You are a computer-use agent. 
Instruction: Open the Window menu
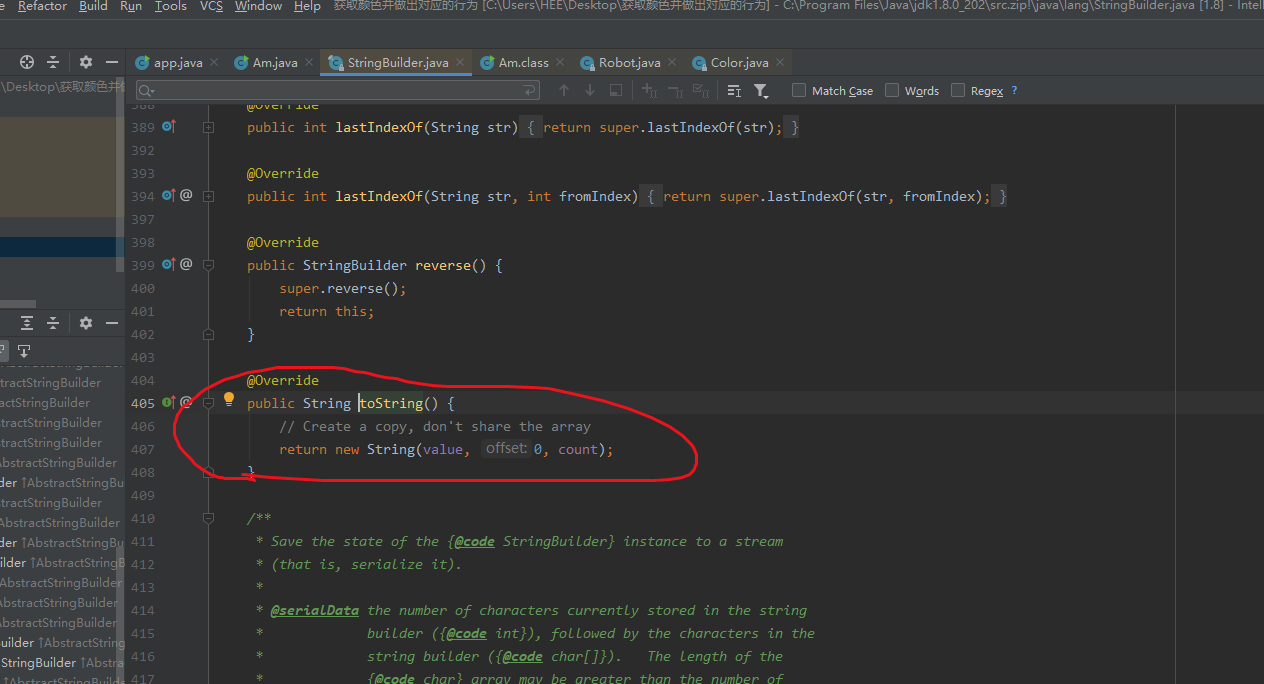258,6
